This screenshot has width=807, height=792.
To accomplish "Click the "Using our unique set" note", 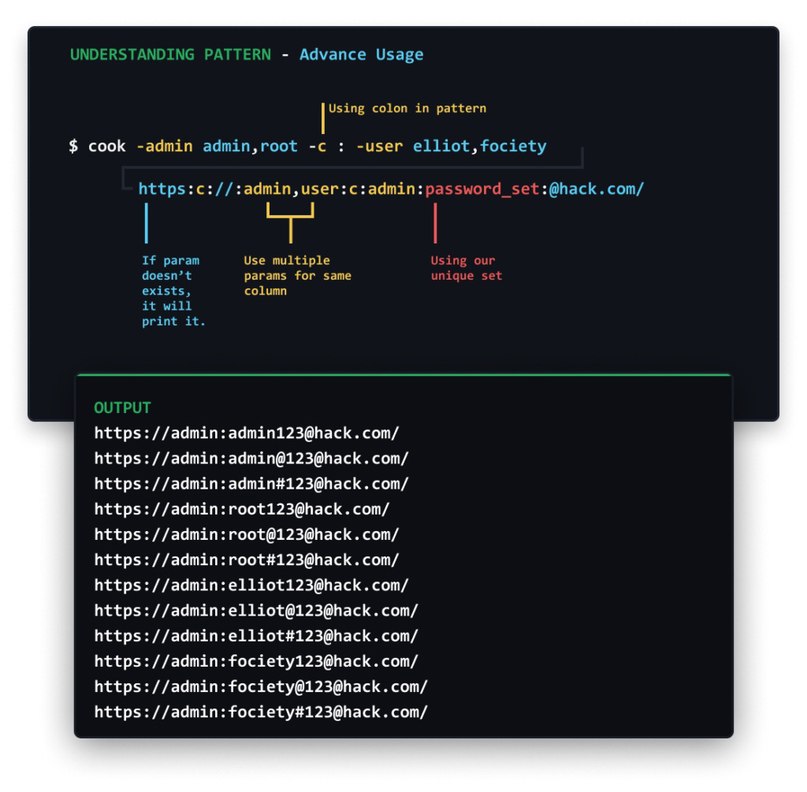I will pos(466,268).
